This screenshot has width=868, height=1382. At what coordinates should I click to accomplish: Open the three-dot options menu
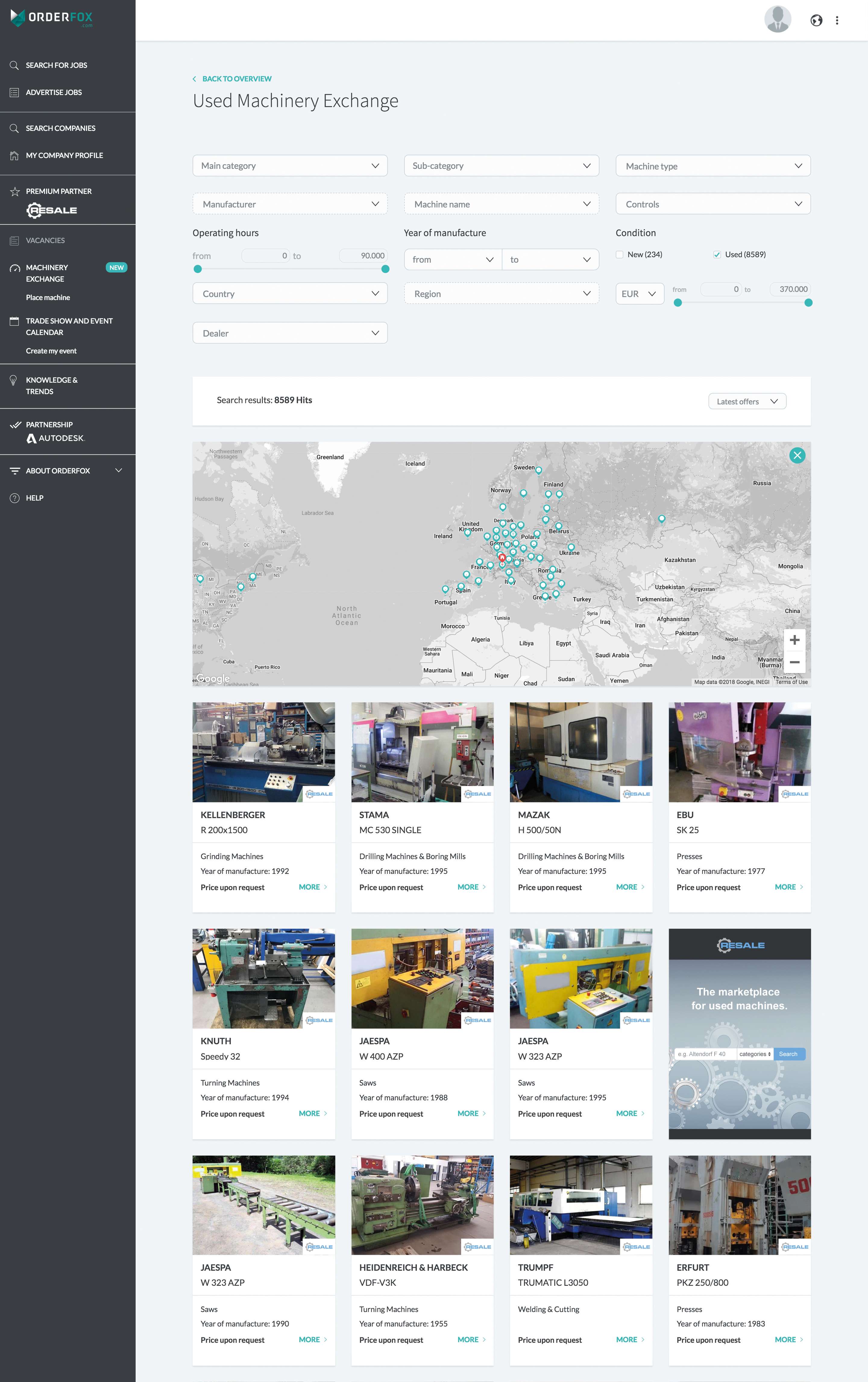click(x=837, y=21)
